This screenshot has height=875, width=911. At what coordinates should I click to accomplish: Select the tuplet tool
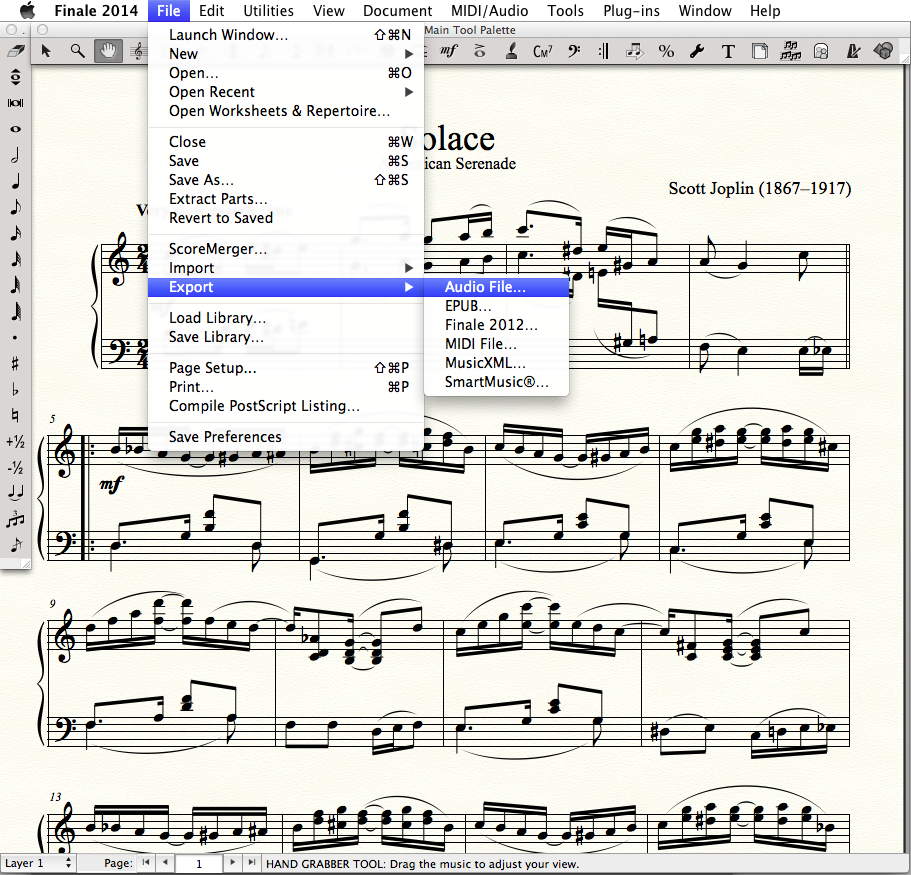pyautogui.click(x=16, y=519)
